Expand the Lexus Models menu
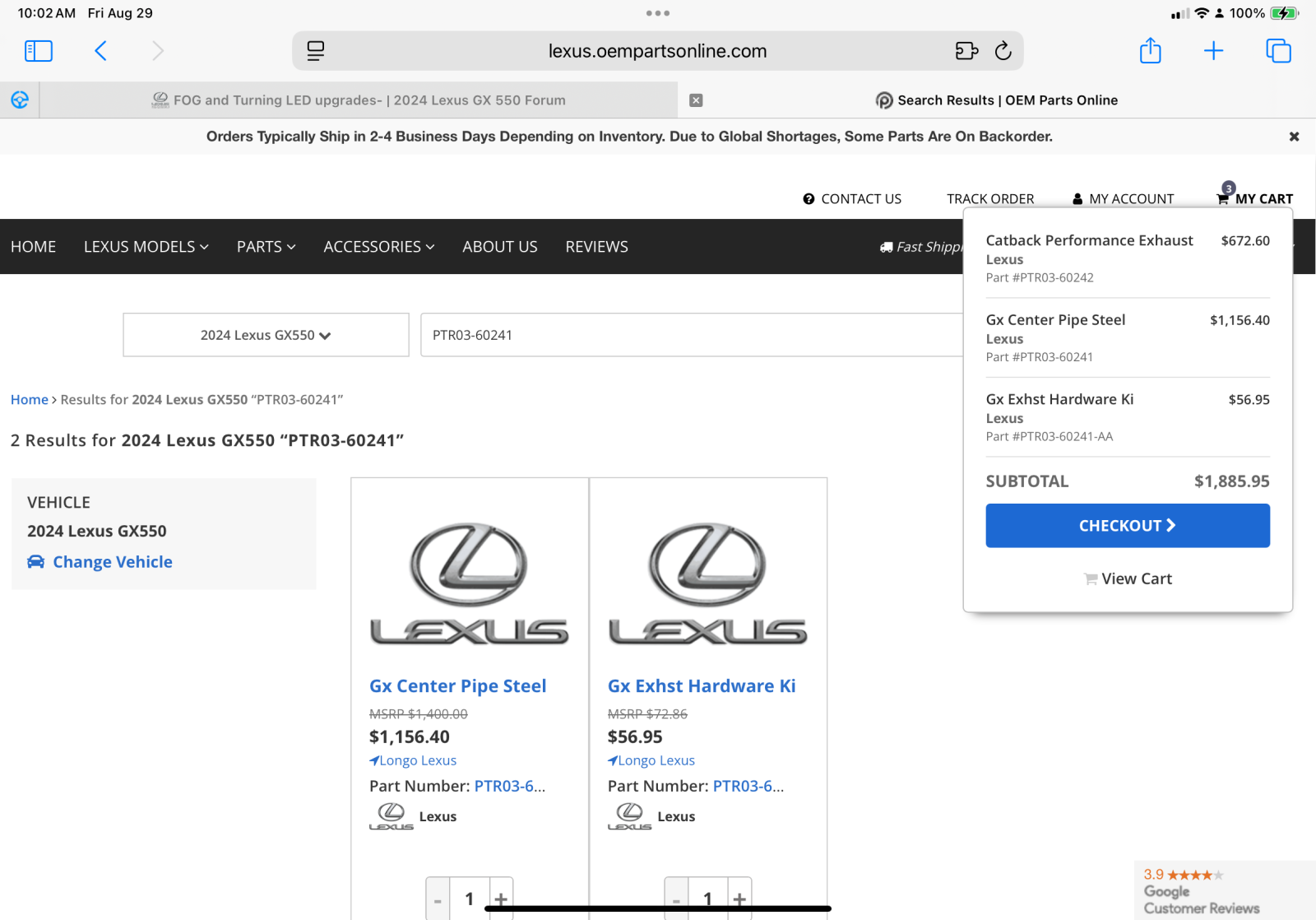Screen dimensions: 1316x920 [x=146, y=247]
